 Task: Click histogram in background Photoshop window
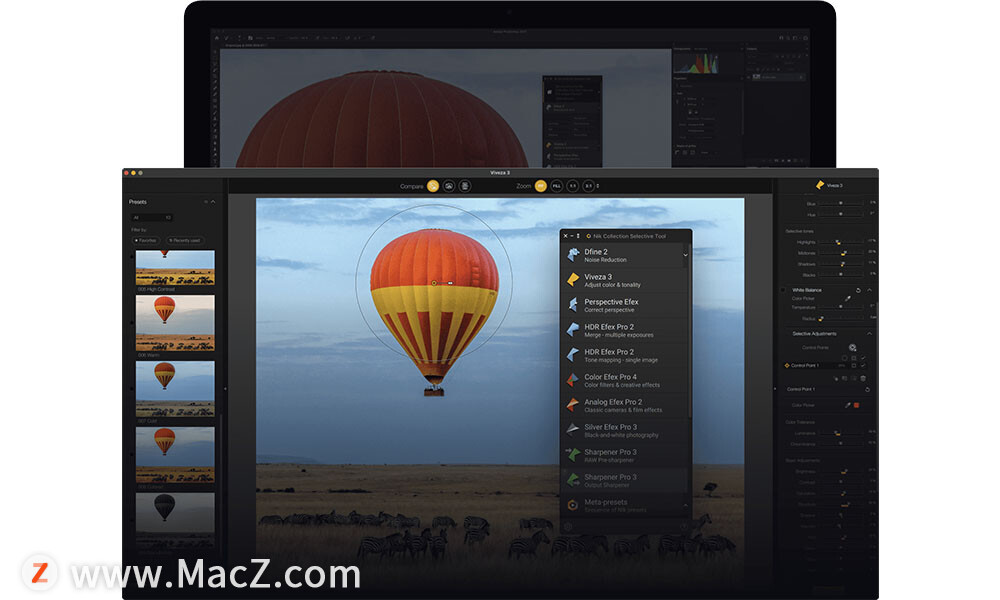(696, 64)
